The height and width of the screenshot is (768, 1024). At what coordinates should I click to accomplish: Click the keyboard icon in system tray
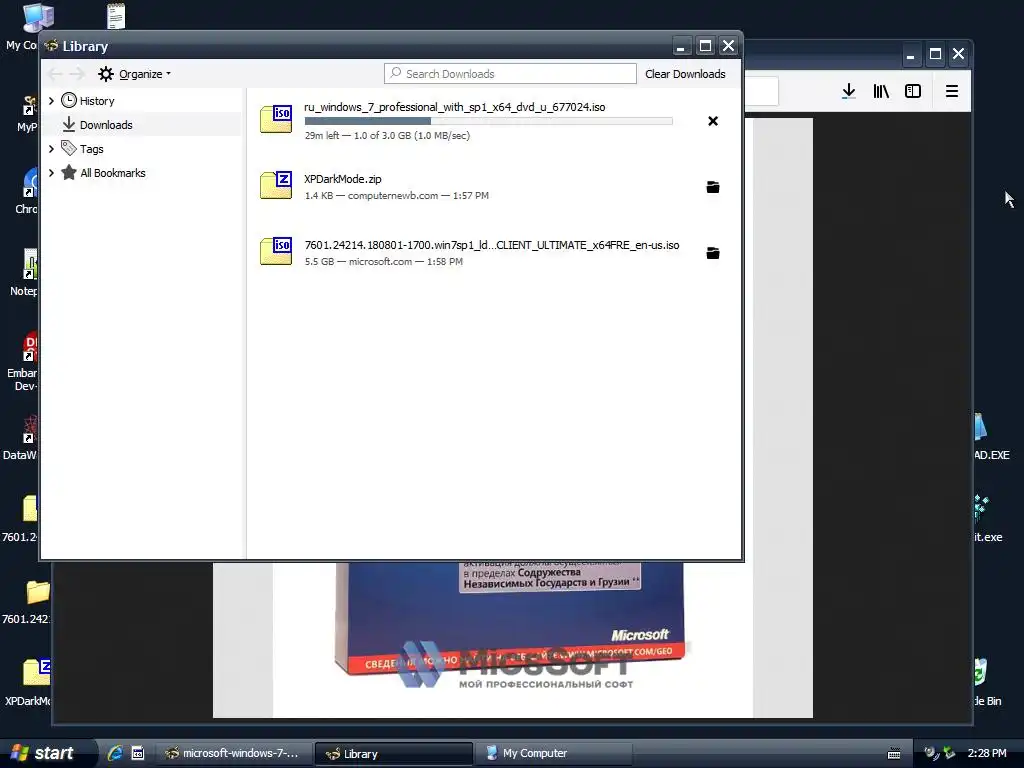coord(894,754)
